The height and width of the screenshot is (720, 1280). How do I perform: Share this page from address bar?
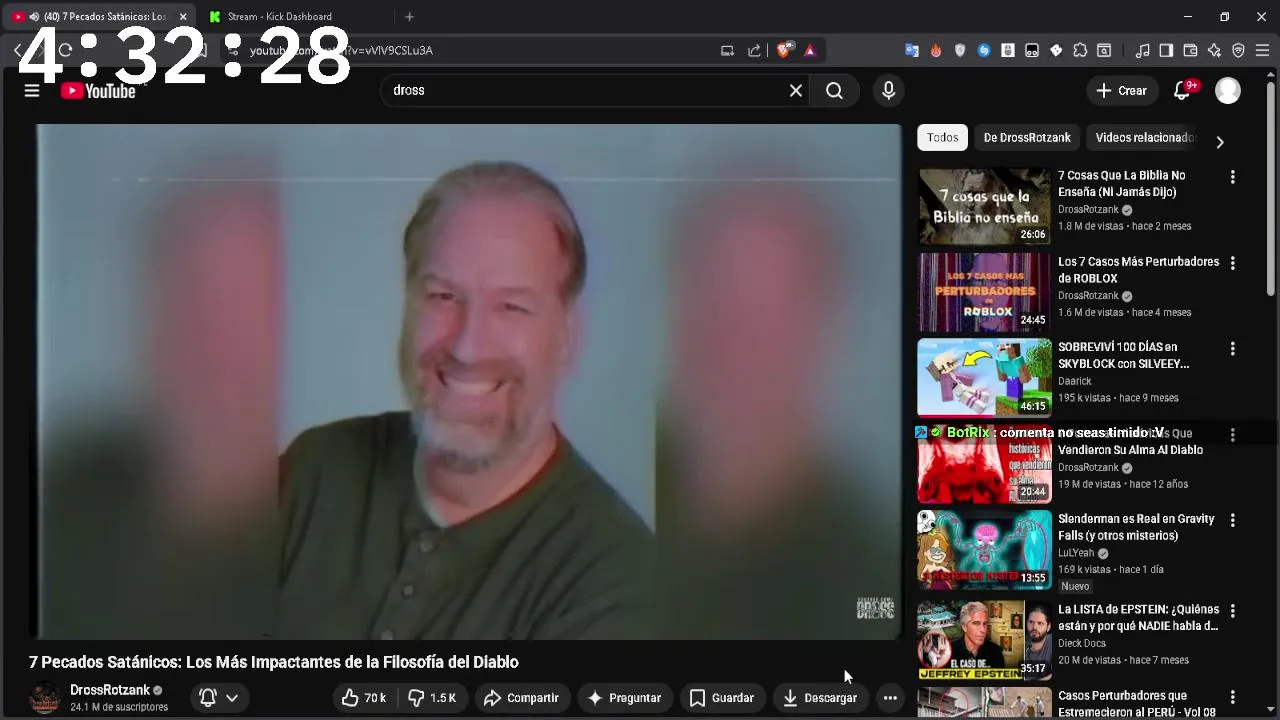tap(754, 51)
